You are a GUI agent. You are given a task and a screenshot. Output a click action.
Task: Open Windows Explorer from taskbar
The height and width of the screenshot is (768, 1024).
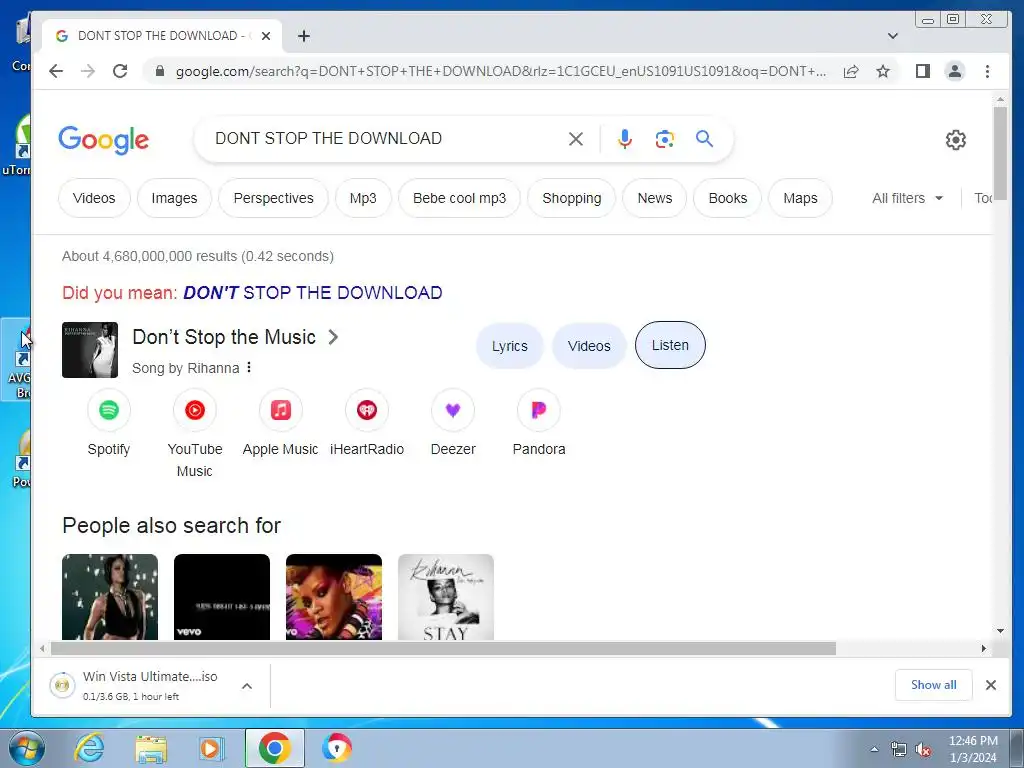[x=151, y=749]
